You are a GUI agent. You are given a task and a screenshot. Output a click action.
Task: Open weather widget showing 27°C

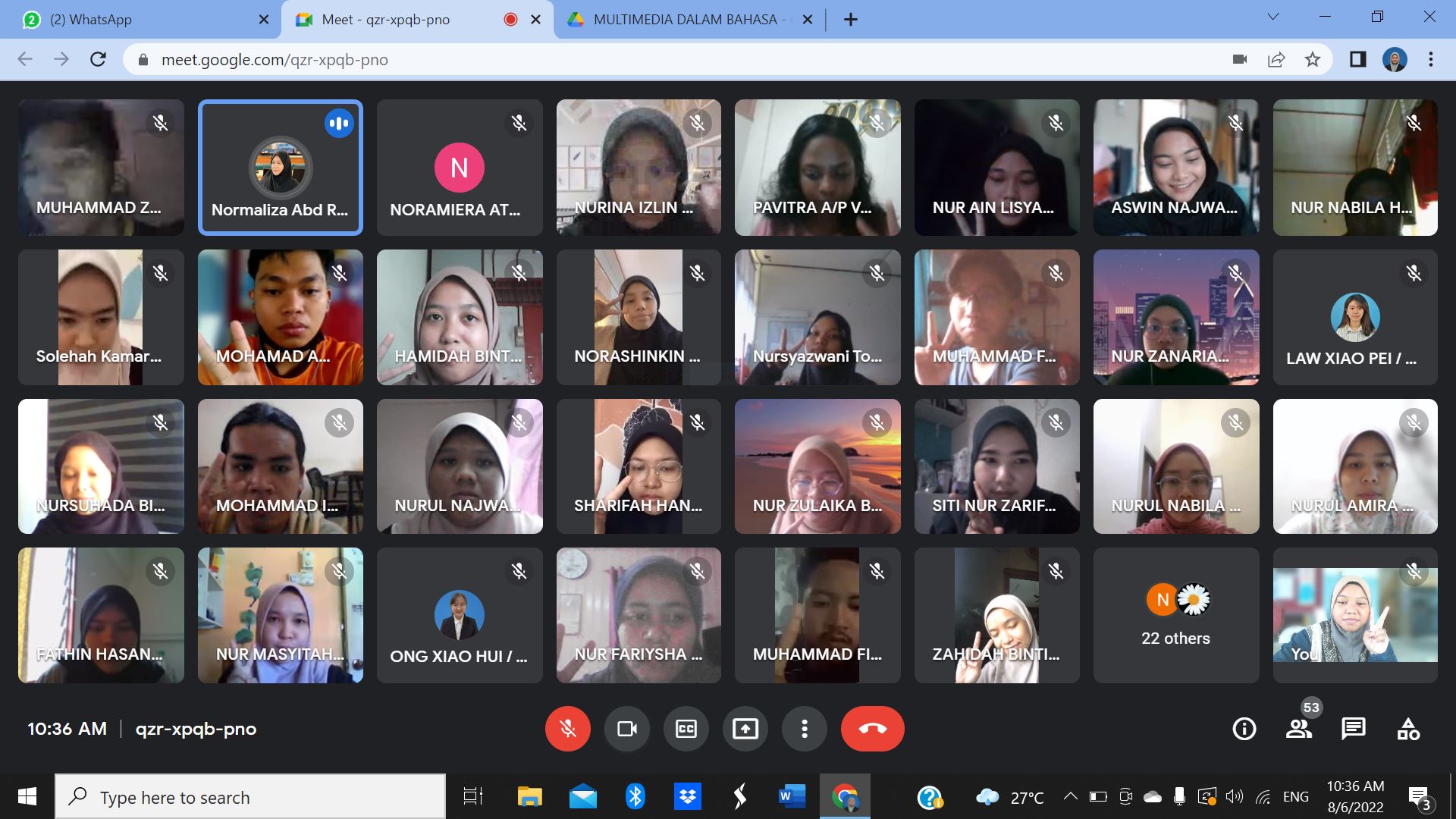(x=1009, y=797)
